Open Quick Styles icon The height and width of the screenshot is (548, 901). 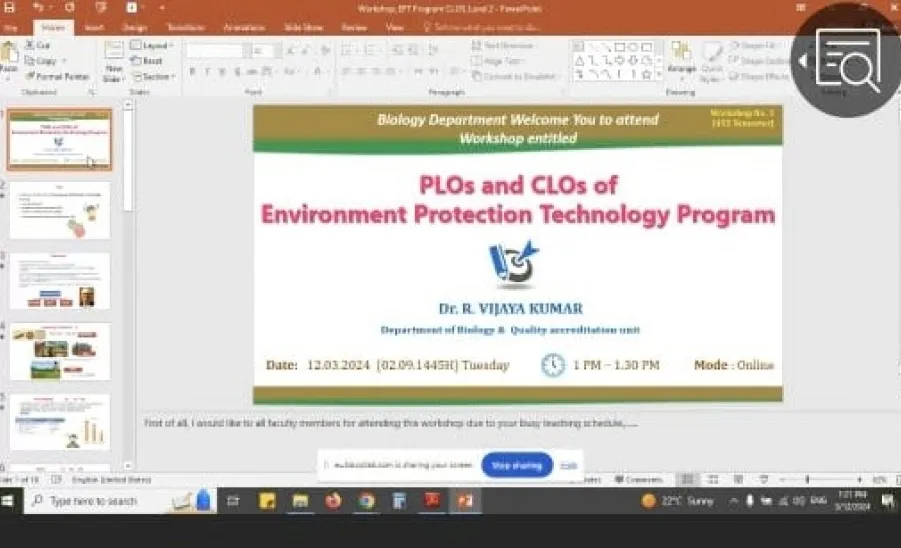point(712,52)
